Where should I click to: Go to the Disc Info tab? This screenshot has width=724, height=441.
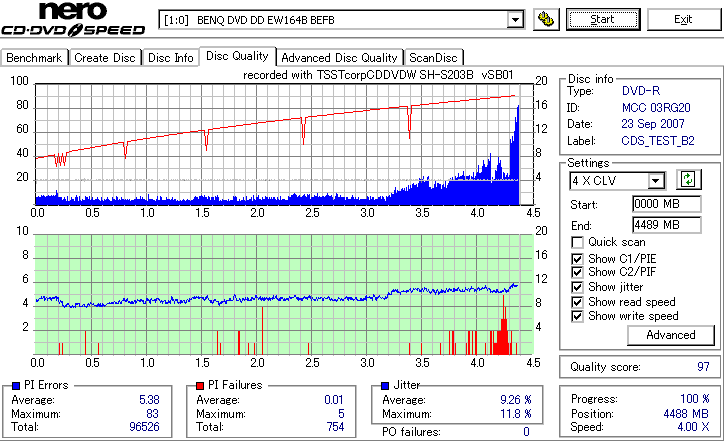170,58
